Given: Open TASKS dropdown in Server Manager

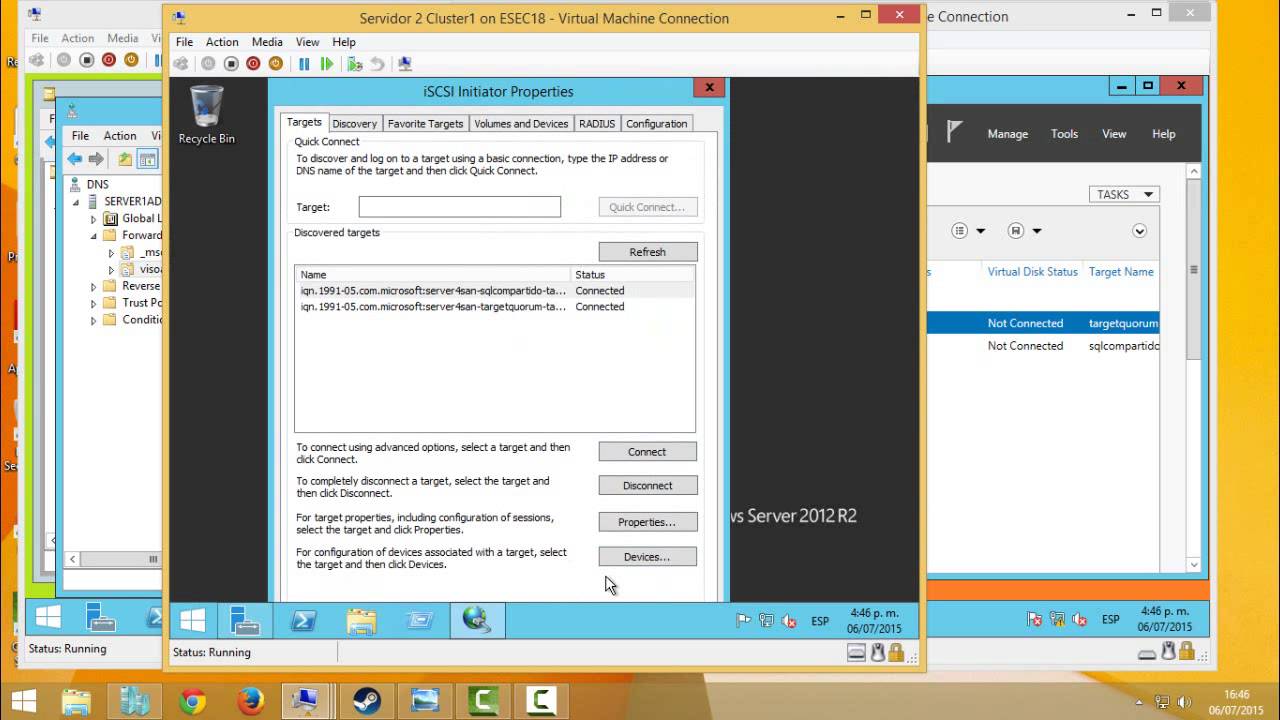Looking at the screenshot, I should click(1124, 194).
